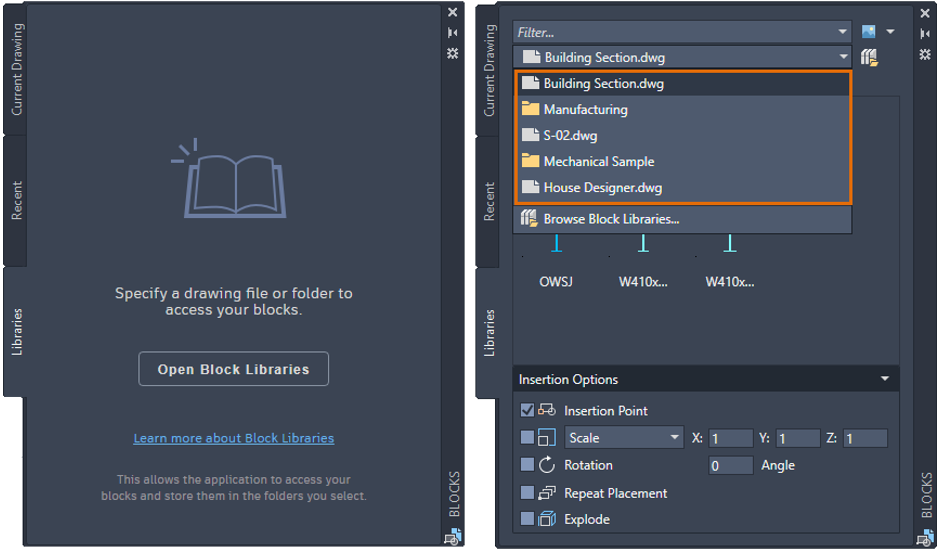Enable the Explode checkbox
The image size is (939, 550).
point(527,519)
